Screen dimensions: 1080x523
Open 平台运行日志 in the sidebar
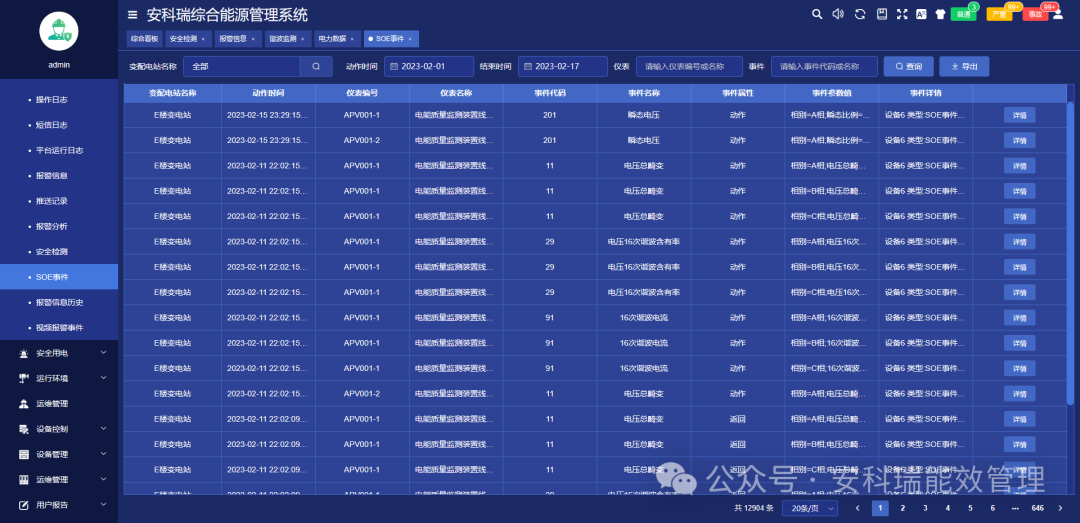[59, 150]
